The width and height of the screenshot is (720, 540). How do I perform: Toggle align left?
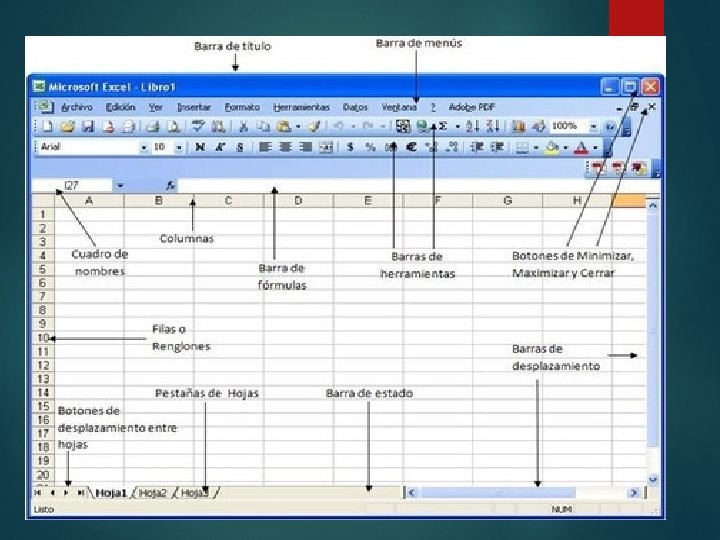click(265, 147)
